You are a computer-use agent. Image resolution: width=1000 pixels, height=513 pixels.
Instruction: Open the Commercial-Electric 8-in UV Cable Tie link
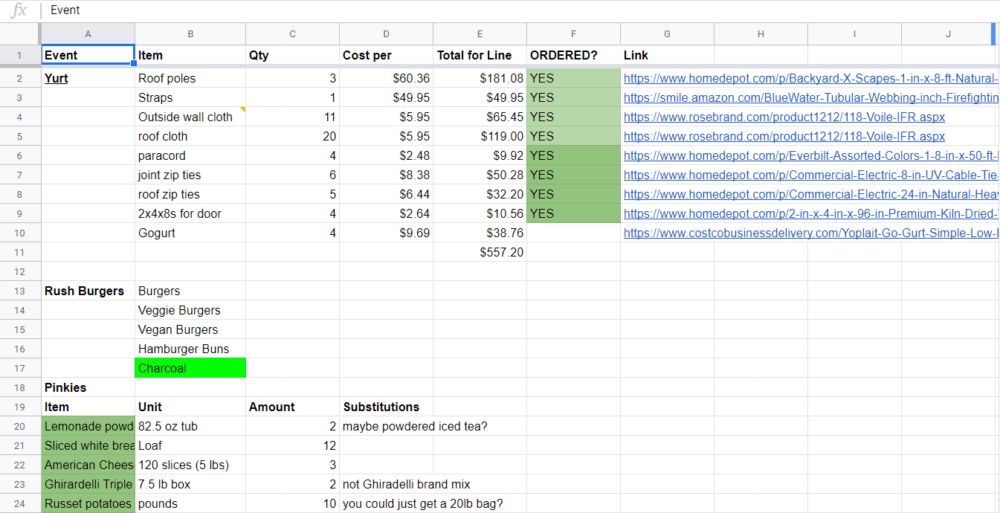pyautogui.click(x=811, y=175)
